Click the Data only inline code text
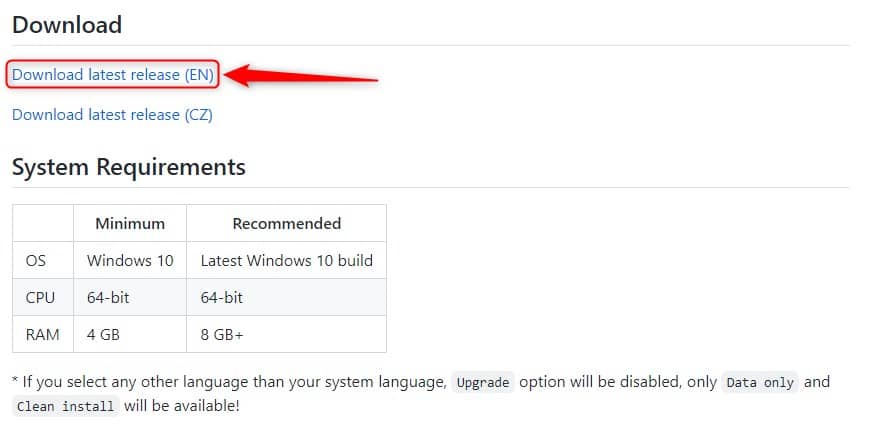Image resolution: width=878 pixels, height=426 pixels. [760, 382]
